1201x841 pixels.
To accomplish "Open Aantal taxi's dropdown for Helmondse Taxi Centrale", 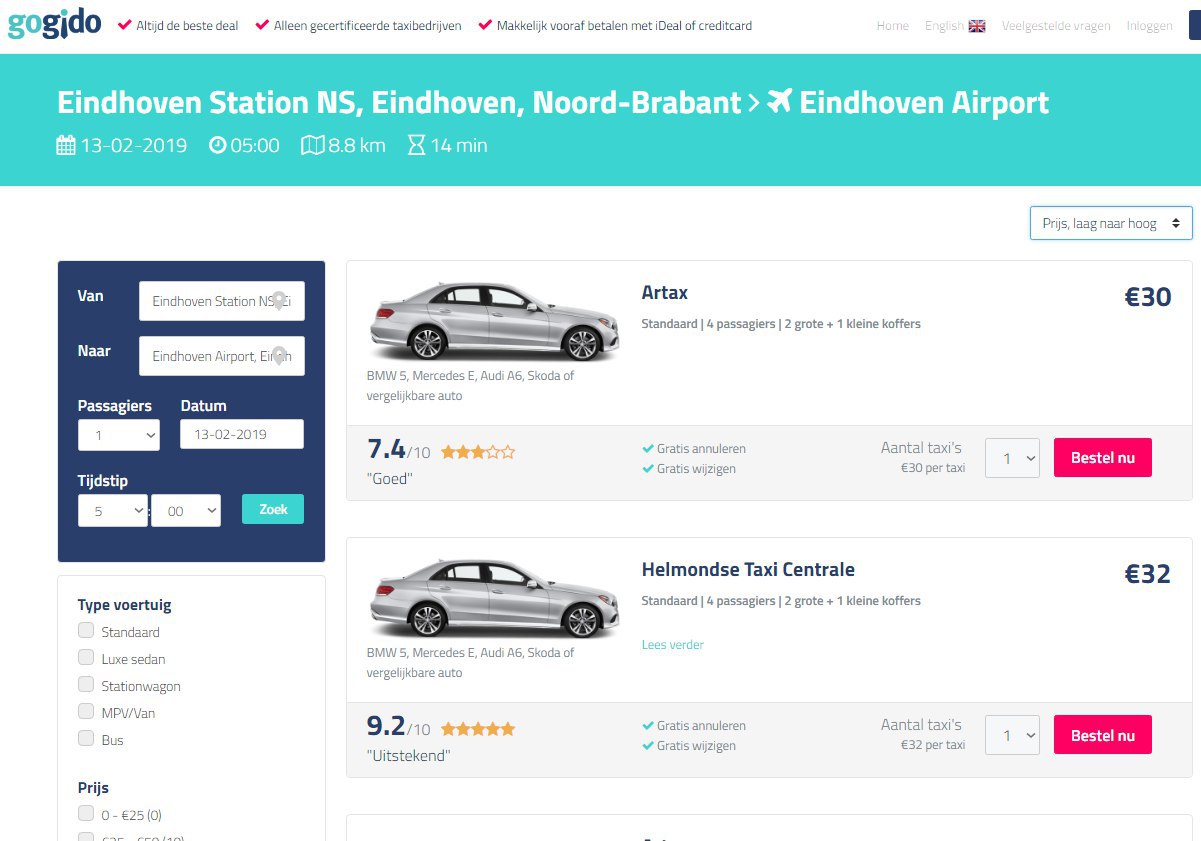I will click(1012, 735).
